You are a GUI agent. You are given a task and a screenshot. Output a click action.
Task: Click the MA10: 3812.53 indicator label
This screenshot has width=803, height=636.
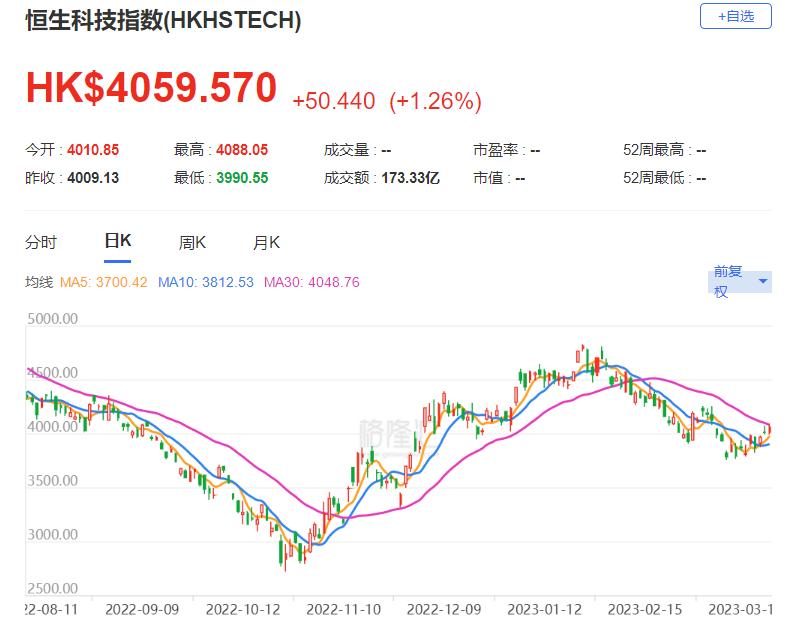(205, 282)
